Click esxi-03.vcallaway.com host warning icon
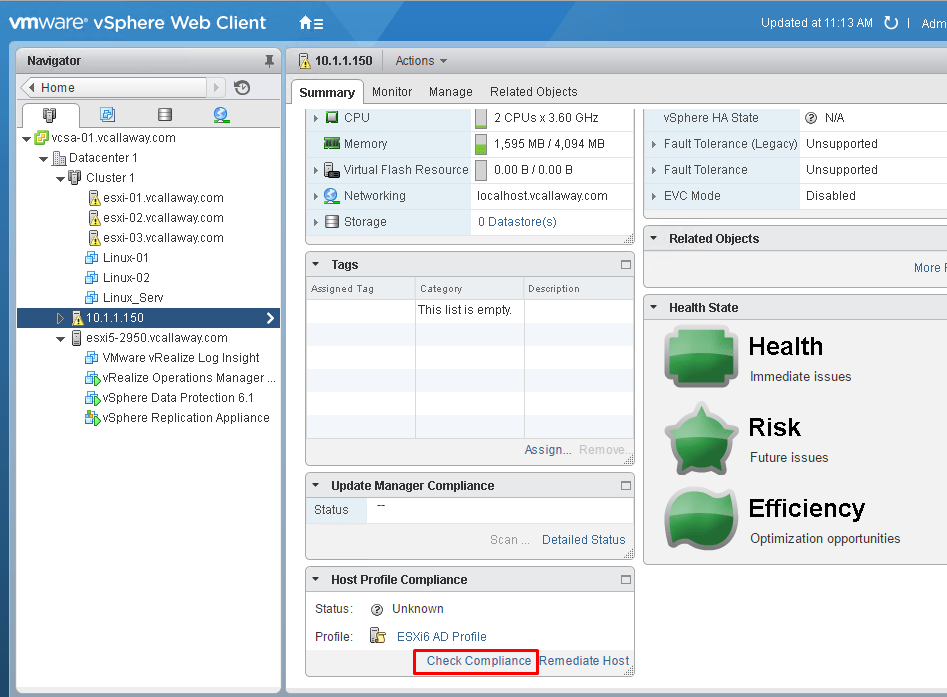 tap(94, 238)
